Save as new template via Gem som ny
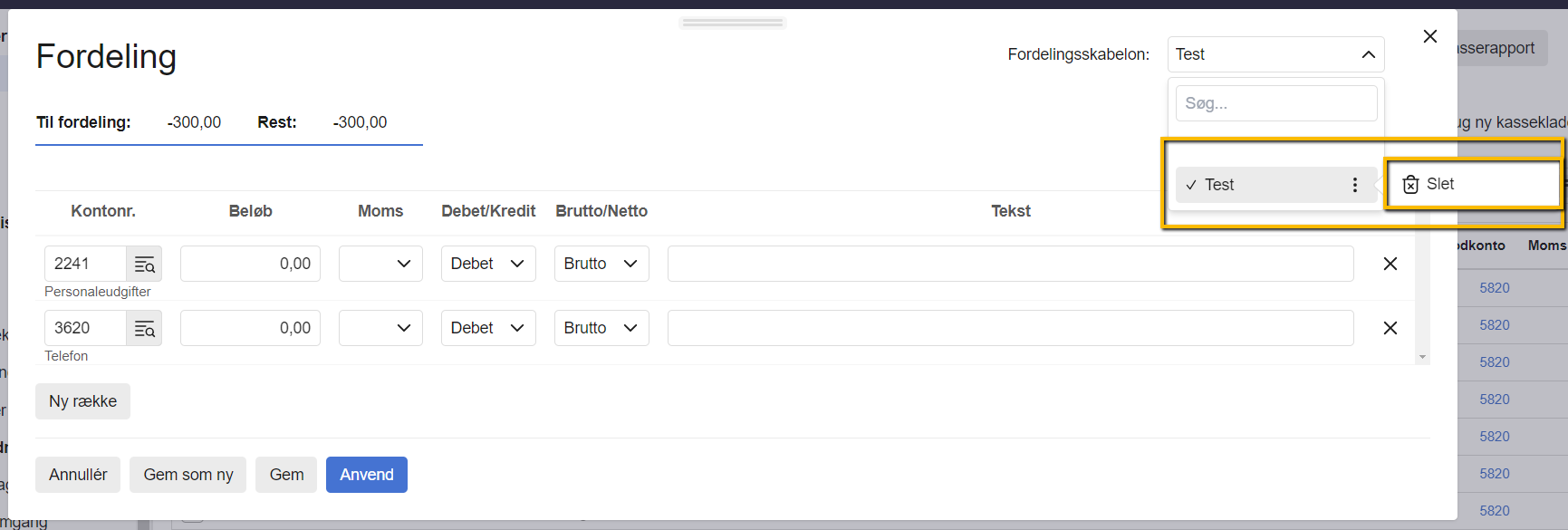The height and width of the screenshot is (530, 1568). coord(188,474)
